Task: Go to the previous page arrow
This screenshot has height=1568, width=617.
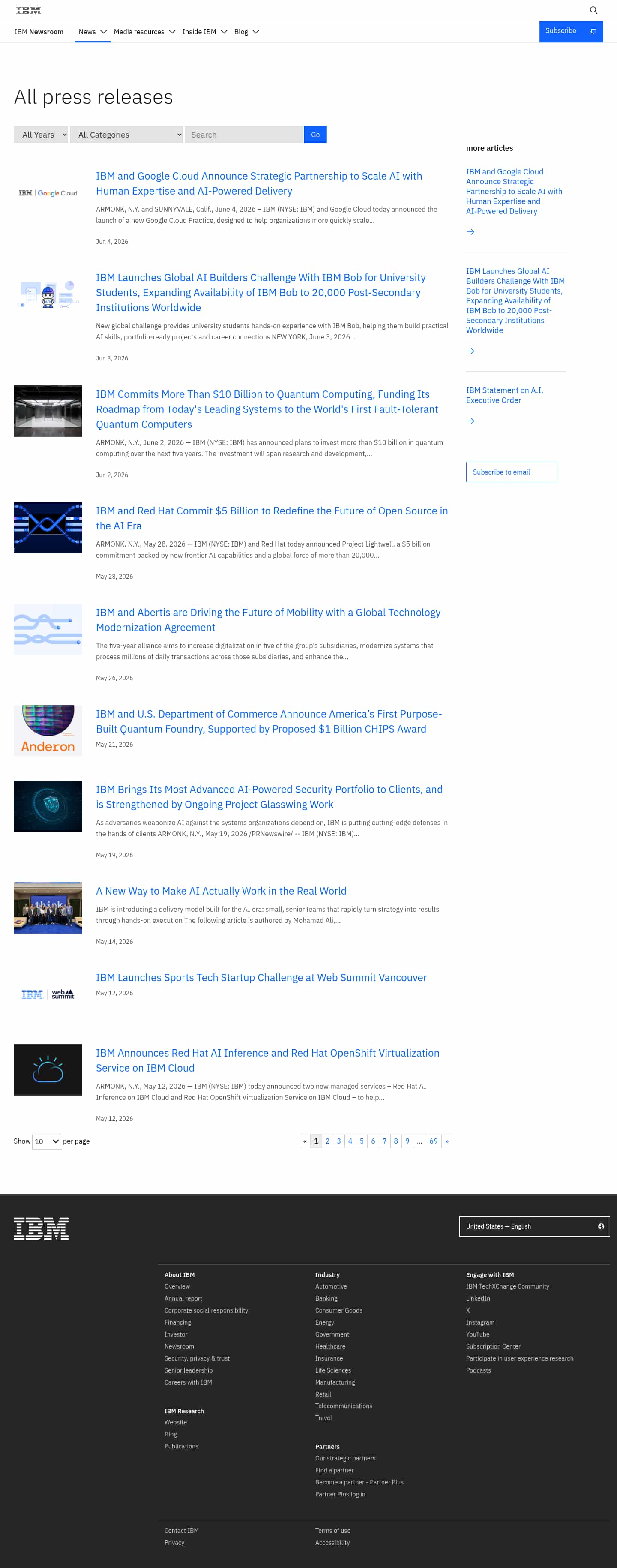Action: 305,1141
